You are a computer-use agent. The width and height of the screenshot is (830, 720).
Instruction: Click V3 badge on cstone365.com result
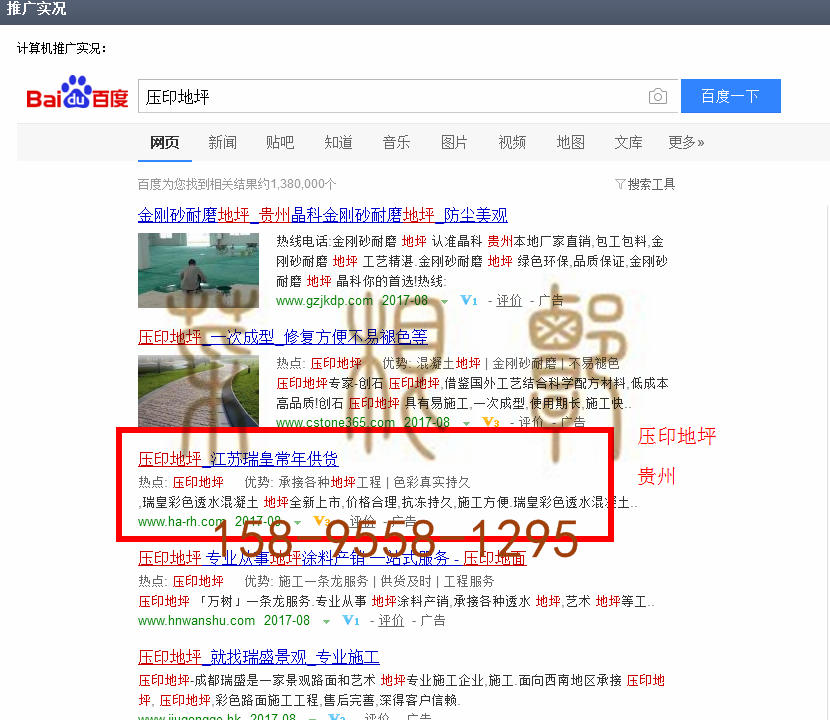pos(491,422)
